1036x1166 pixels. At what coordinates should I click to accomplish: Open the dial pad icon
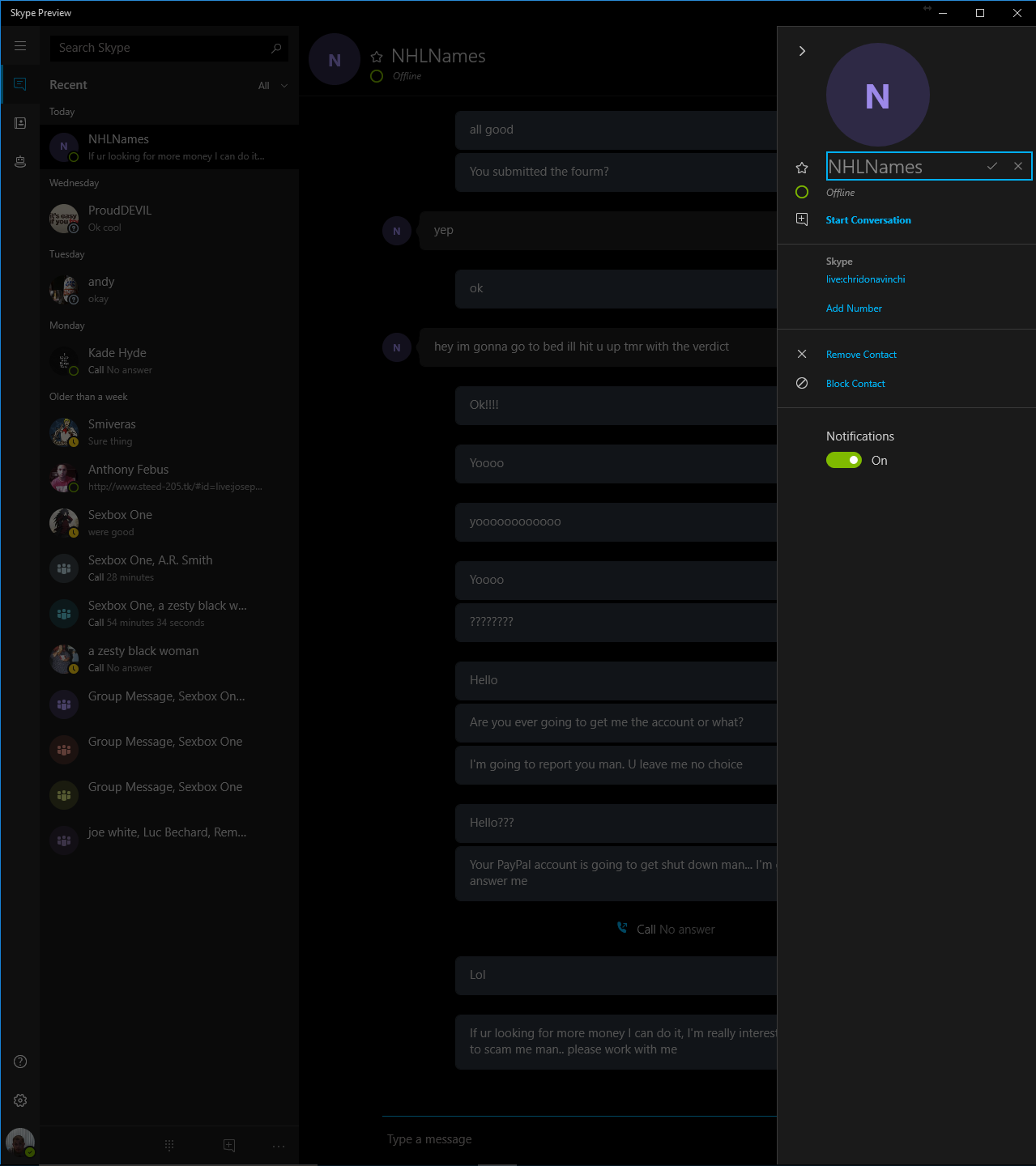coord(169,1145)
